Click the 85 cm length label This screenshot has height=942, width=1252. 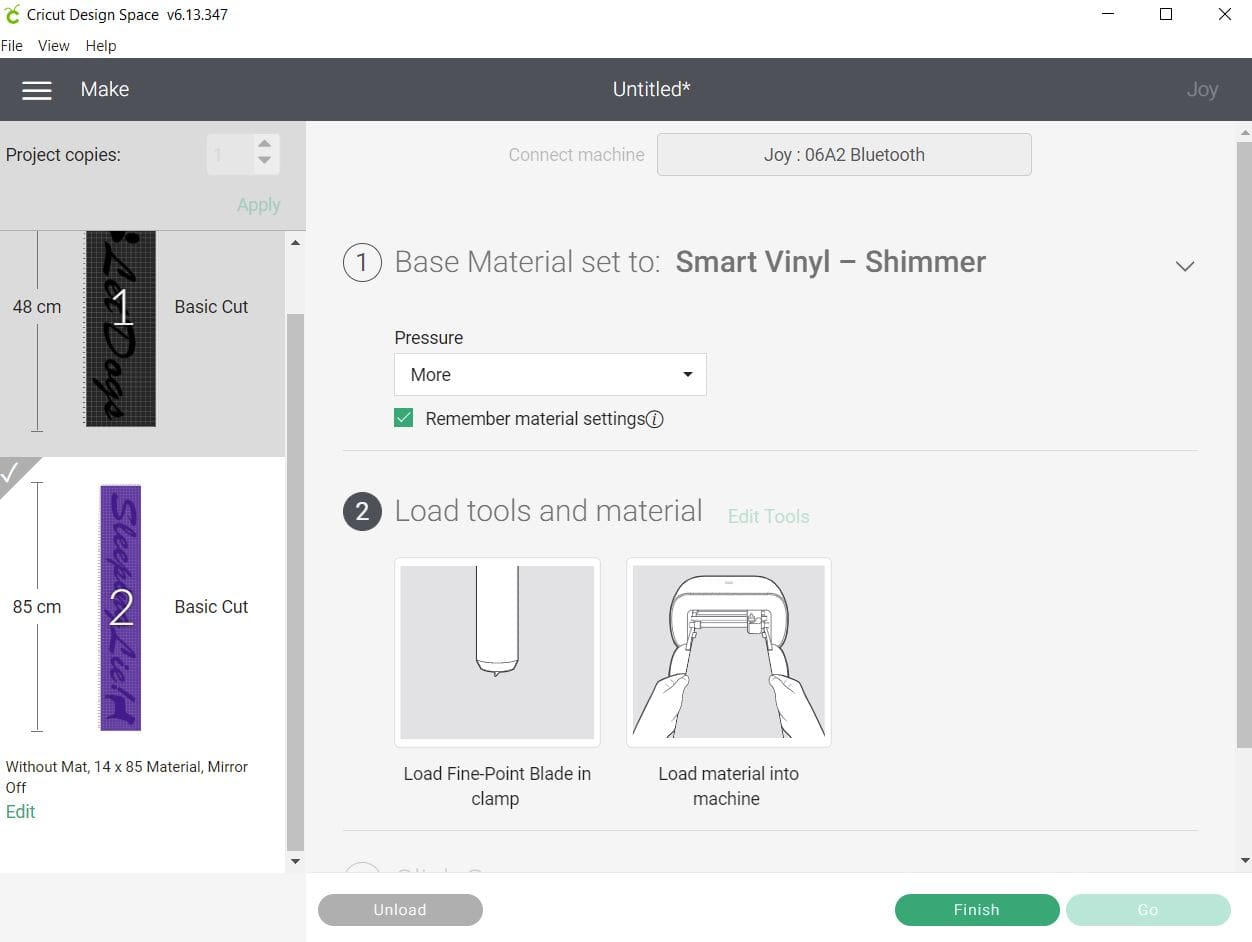37,607
